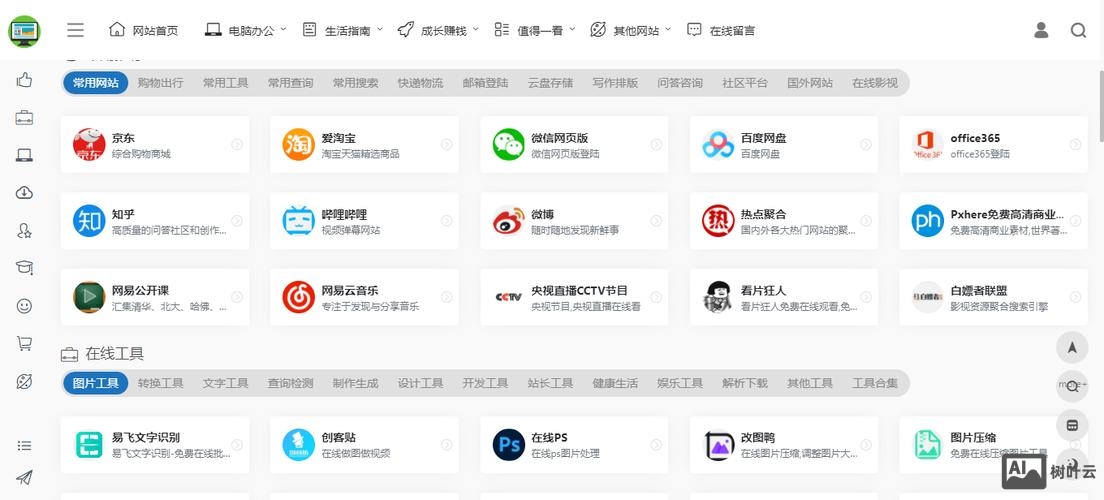Click the list icon in sidebar
The width and height of the screenshot is (1104, 500).
(x=24, y=445)
